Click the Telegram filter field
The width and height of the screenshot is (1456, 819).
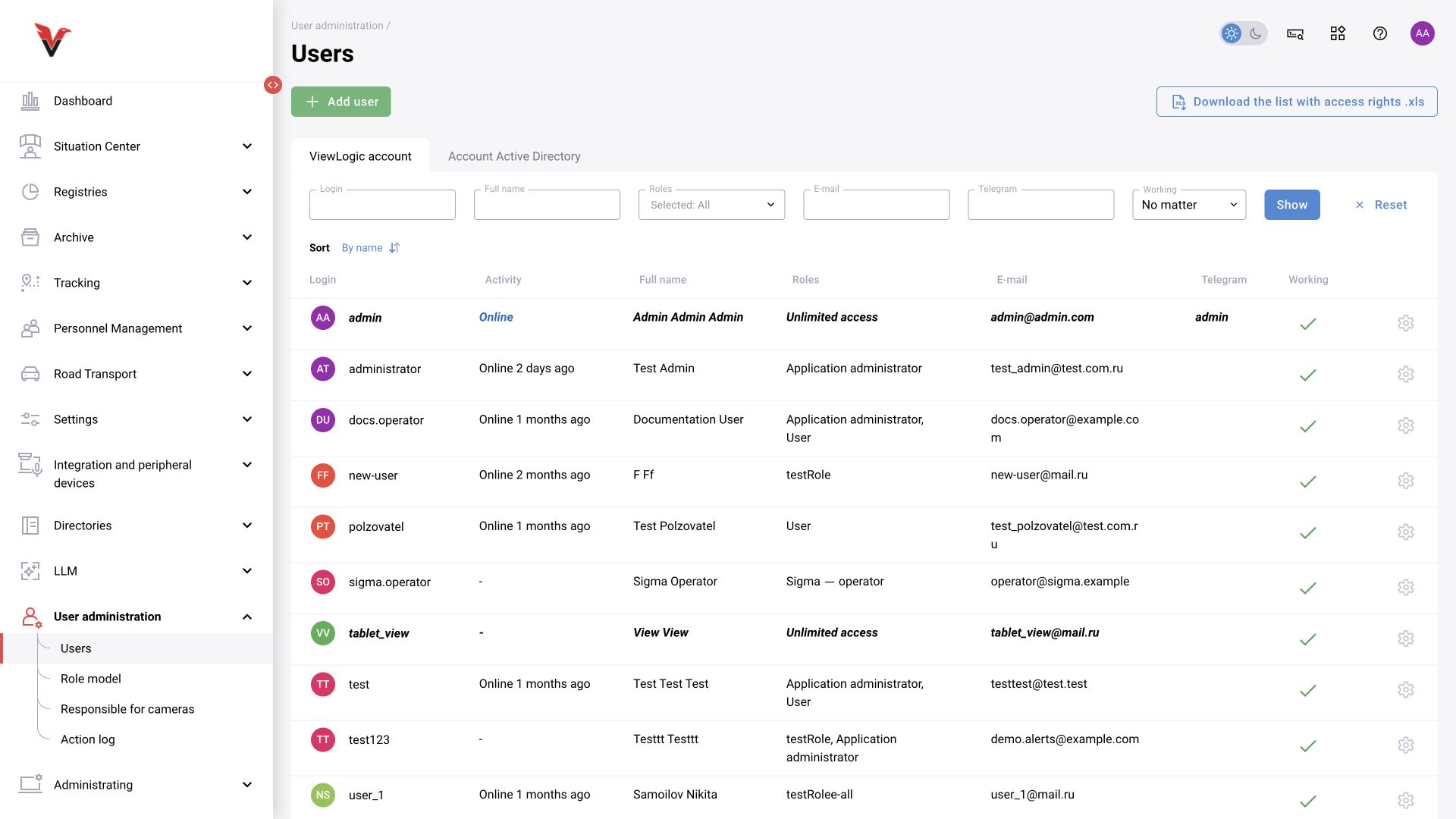(x=1040, y=205)
